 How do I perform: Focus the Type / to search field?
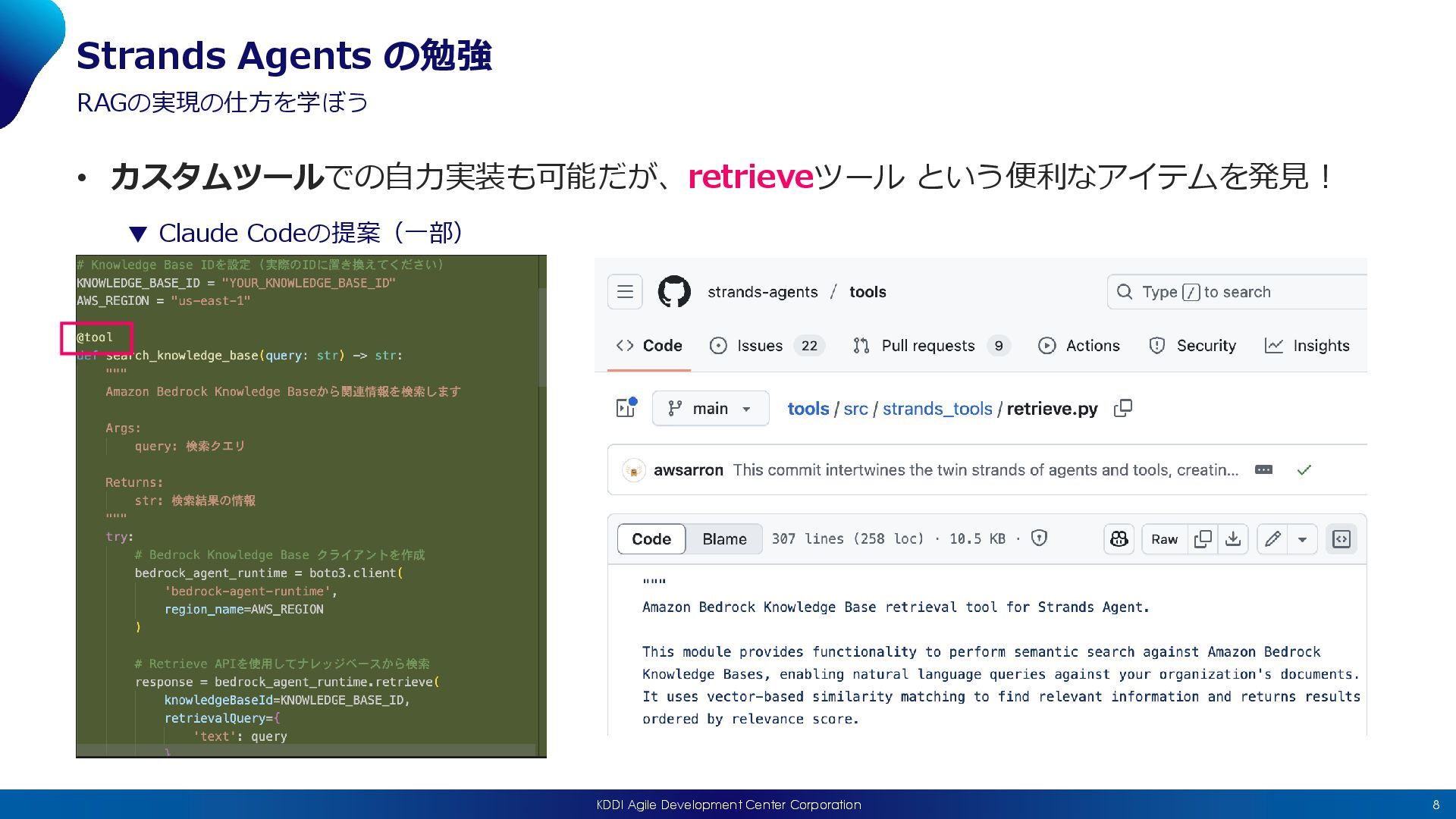1237,292
